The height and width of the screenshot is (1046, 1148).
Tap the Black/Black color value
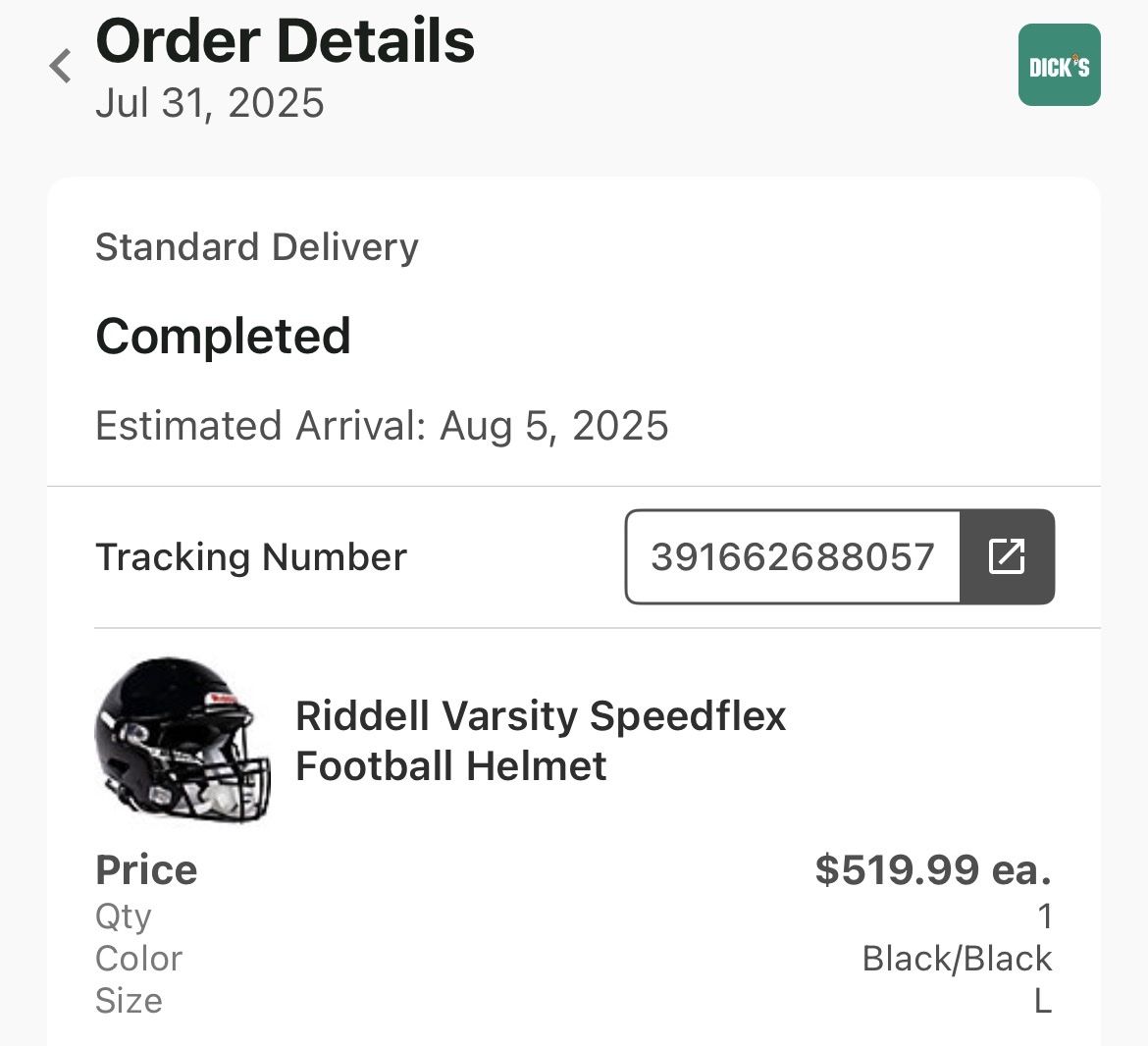(x=957, y=958)
